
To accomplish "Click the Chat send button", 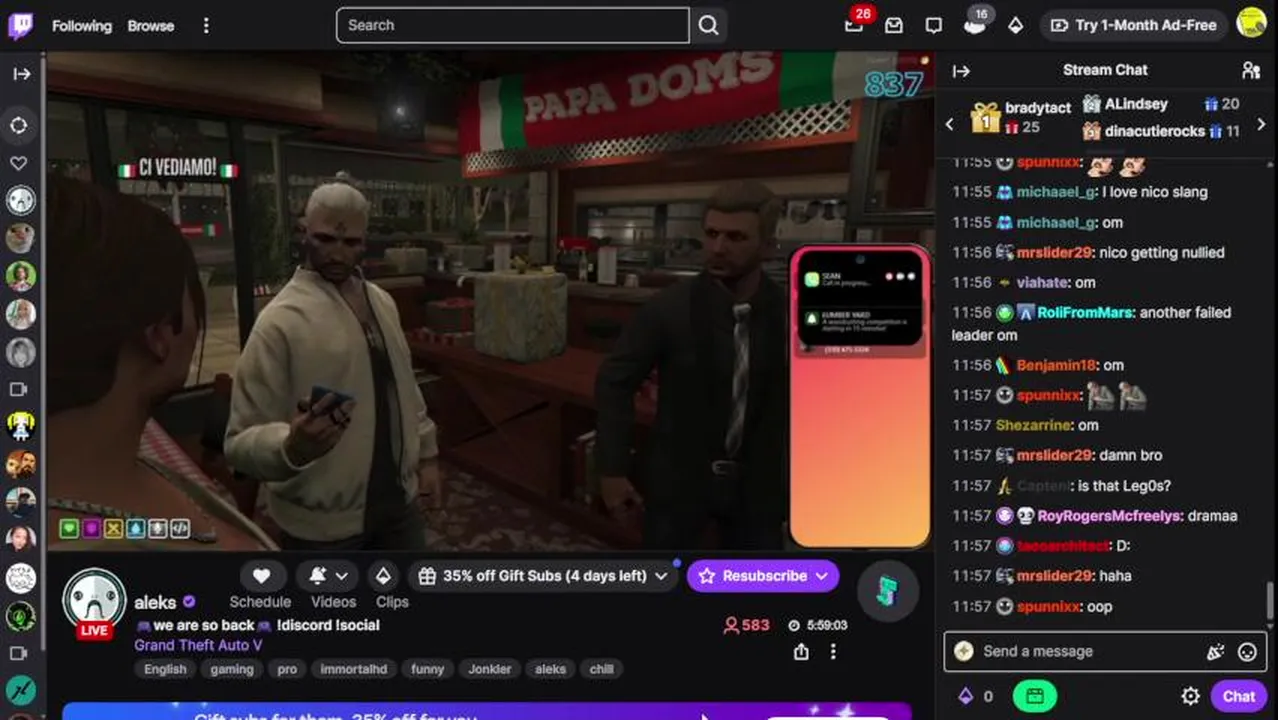I will point(1238,696).
